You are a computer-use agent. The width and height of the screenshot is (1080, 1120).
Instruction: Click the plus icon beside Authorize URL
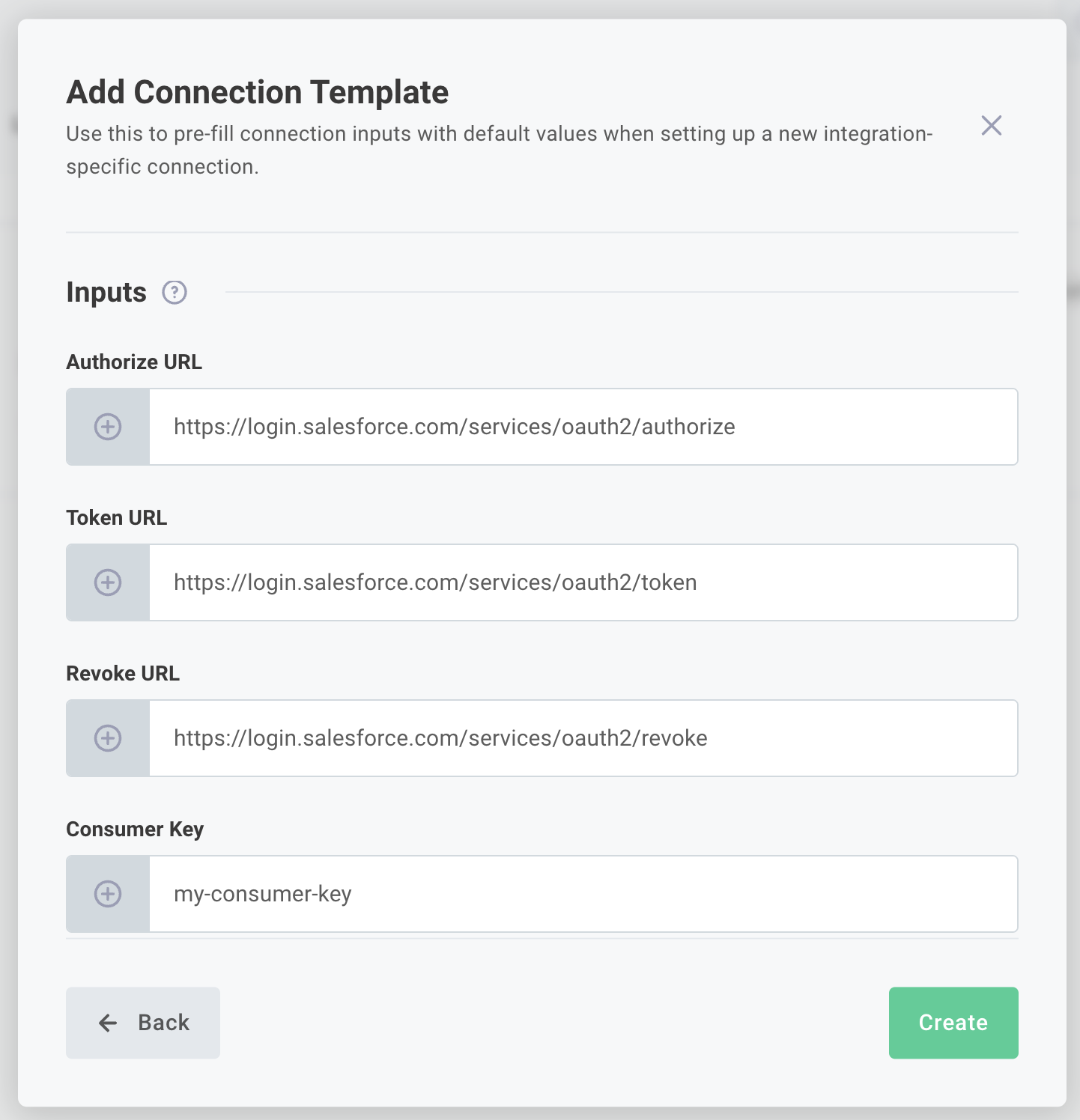(109, 427)
